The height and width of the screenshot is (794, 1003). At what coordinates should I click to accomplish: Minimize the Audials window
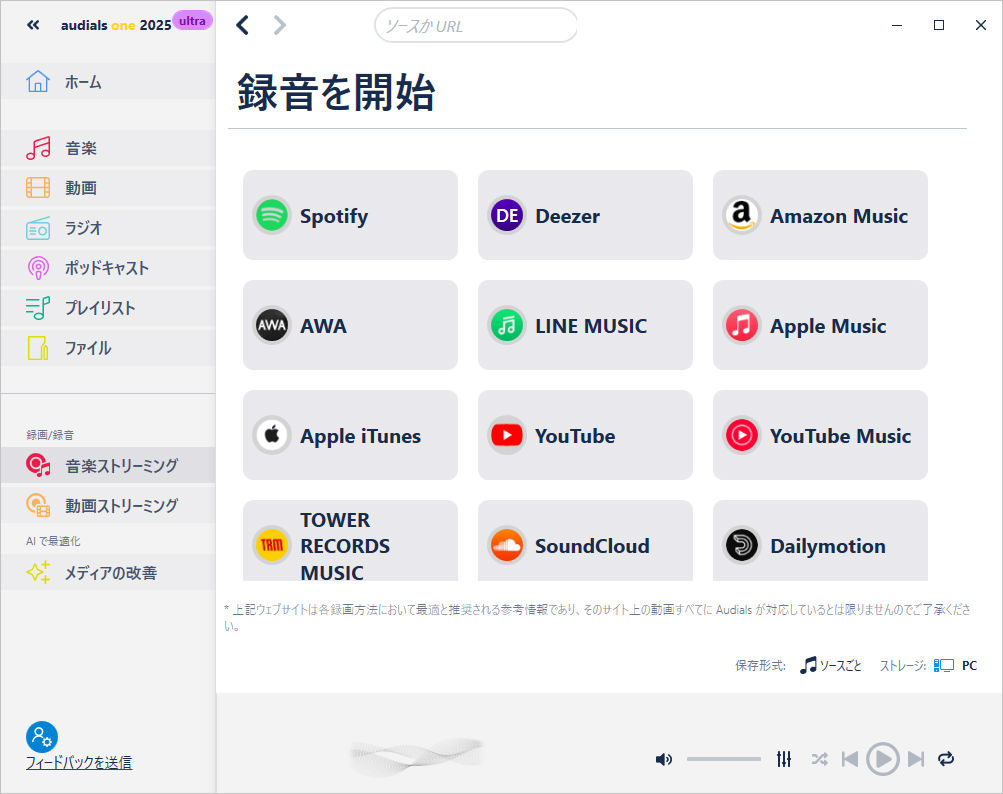[897, 25]
